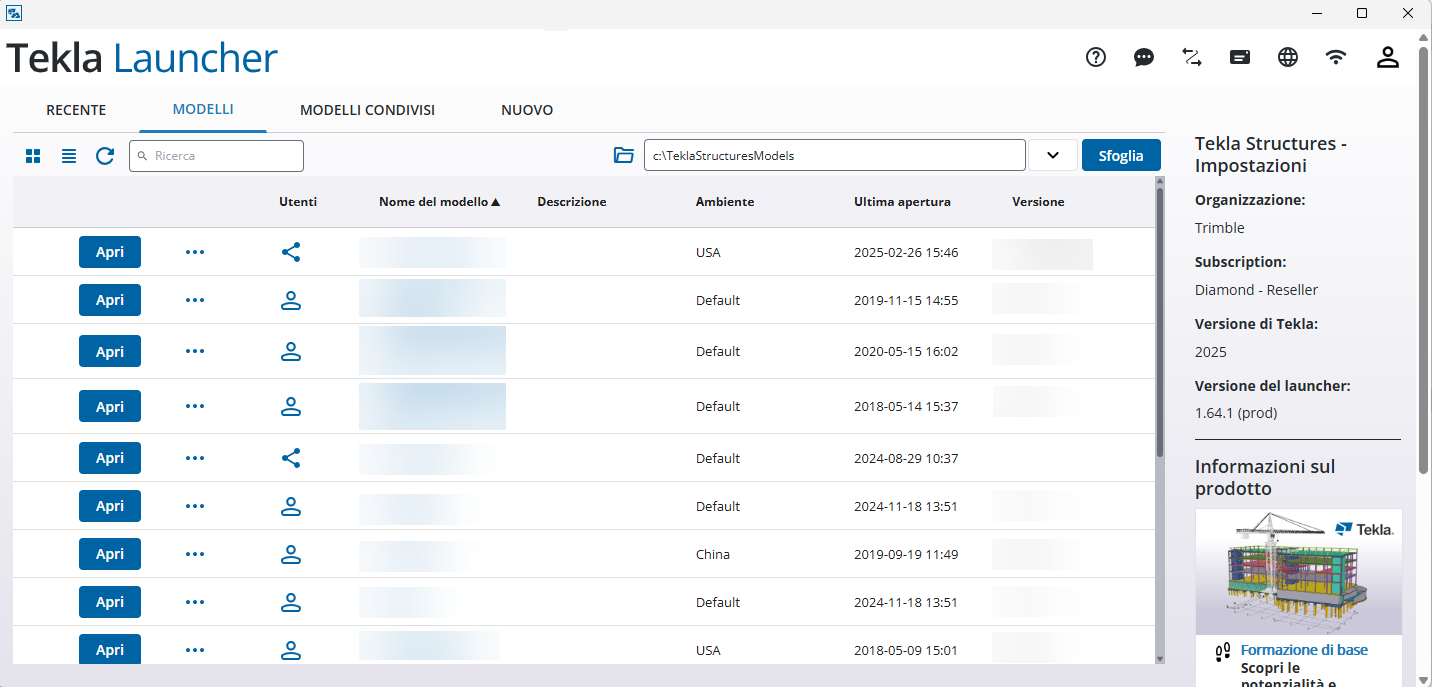1432x687 pixels.
Task: Open the Formazione di base link
Action: [1304, 650]
